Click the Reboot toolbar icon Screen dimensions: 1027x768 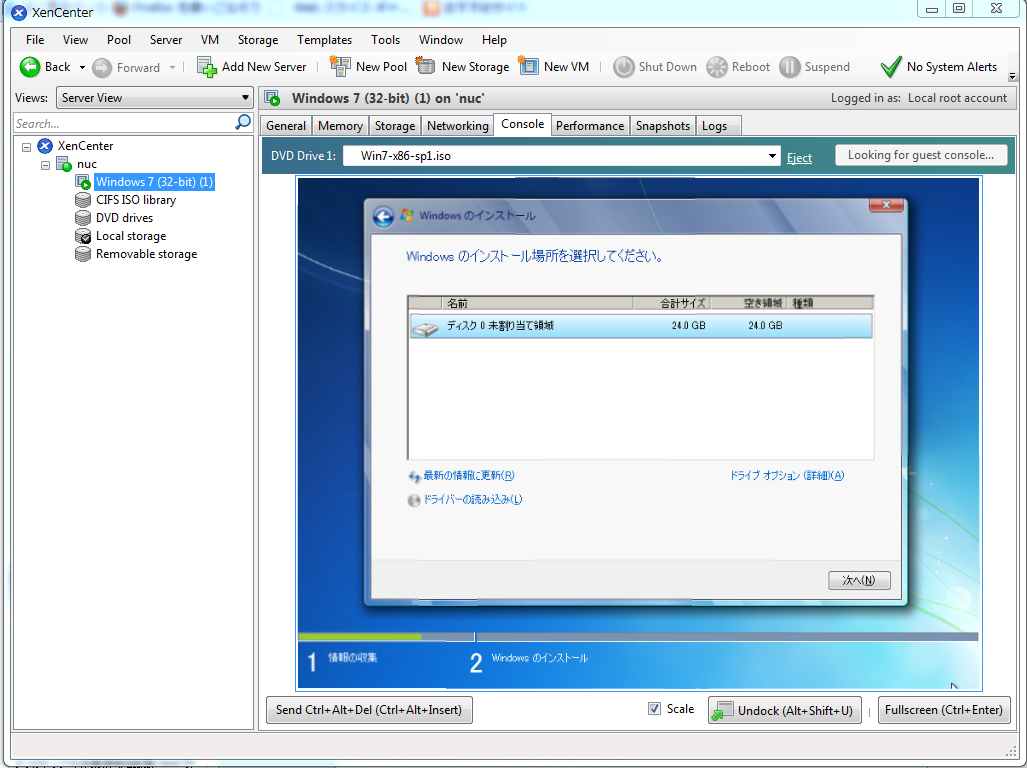click(717, 67)
